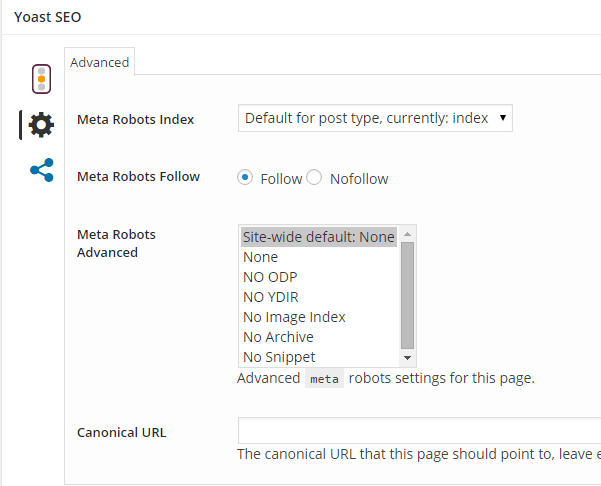Select the 'None' list option
This screenshot has width=601, height=486.
(x=261, y=257)
